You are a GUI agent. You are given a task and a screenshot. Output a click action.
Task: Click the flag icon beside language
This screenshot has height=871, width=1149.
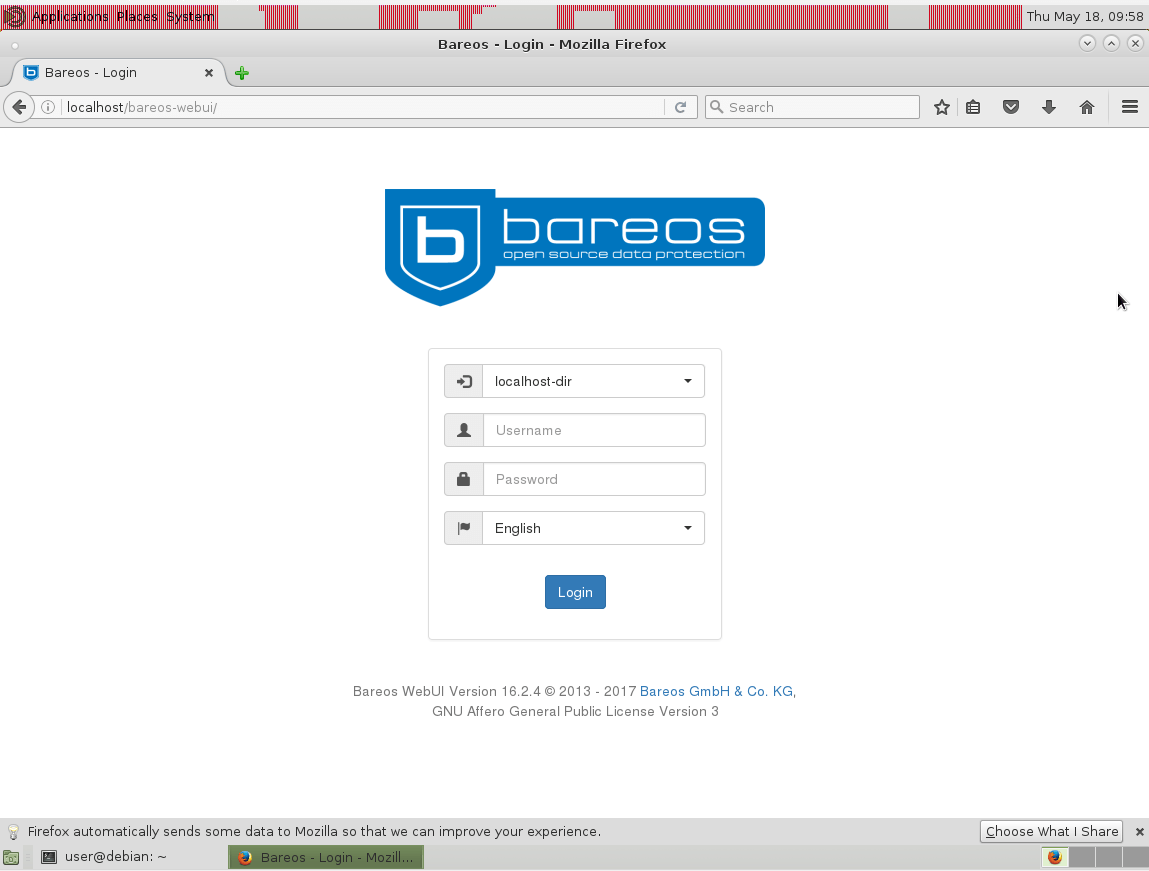coord(464,528)
